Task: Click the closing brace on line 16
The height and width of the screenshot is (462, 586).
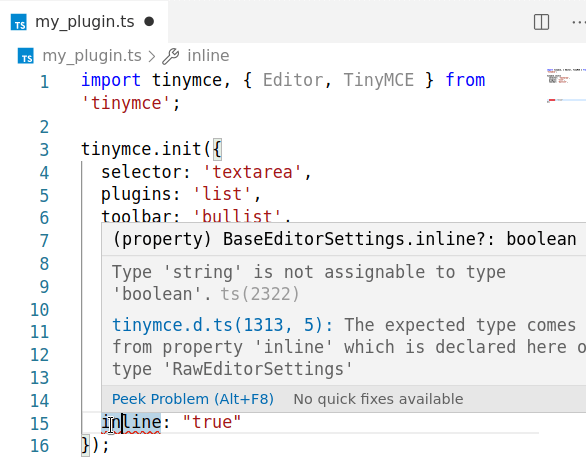Action: click(x=86, y=446)
